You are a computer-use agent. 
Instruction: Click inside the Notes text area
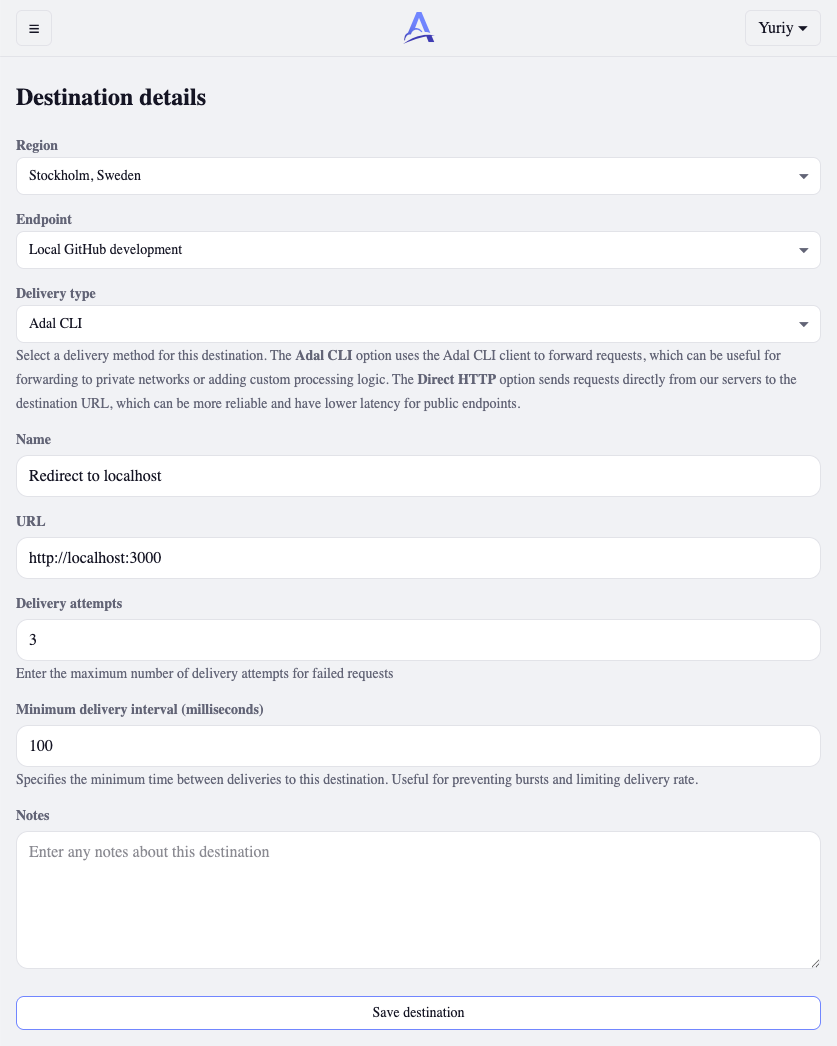click(x=418, y=900)
